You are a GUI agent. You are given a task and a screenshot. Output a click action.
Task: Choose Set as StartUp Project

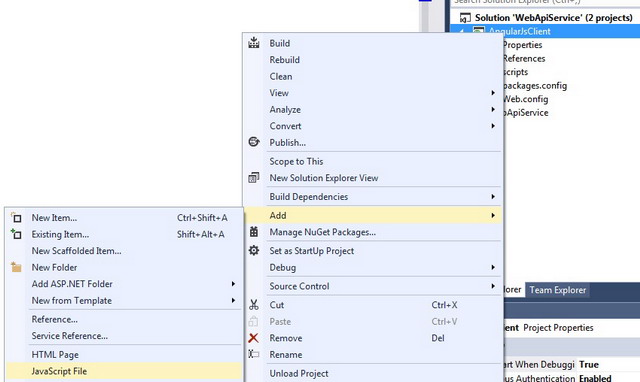click(373, 251)
